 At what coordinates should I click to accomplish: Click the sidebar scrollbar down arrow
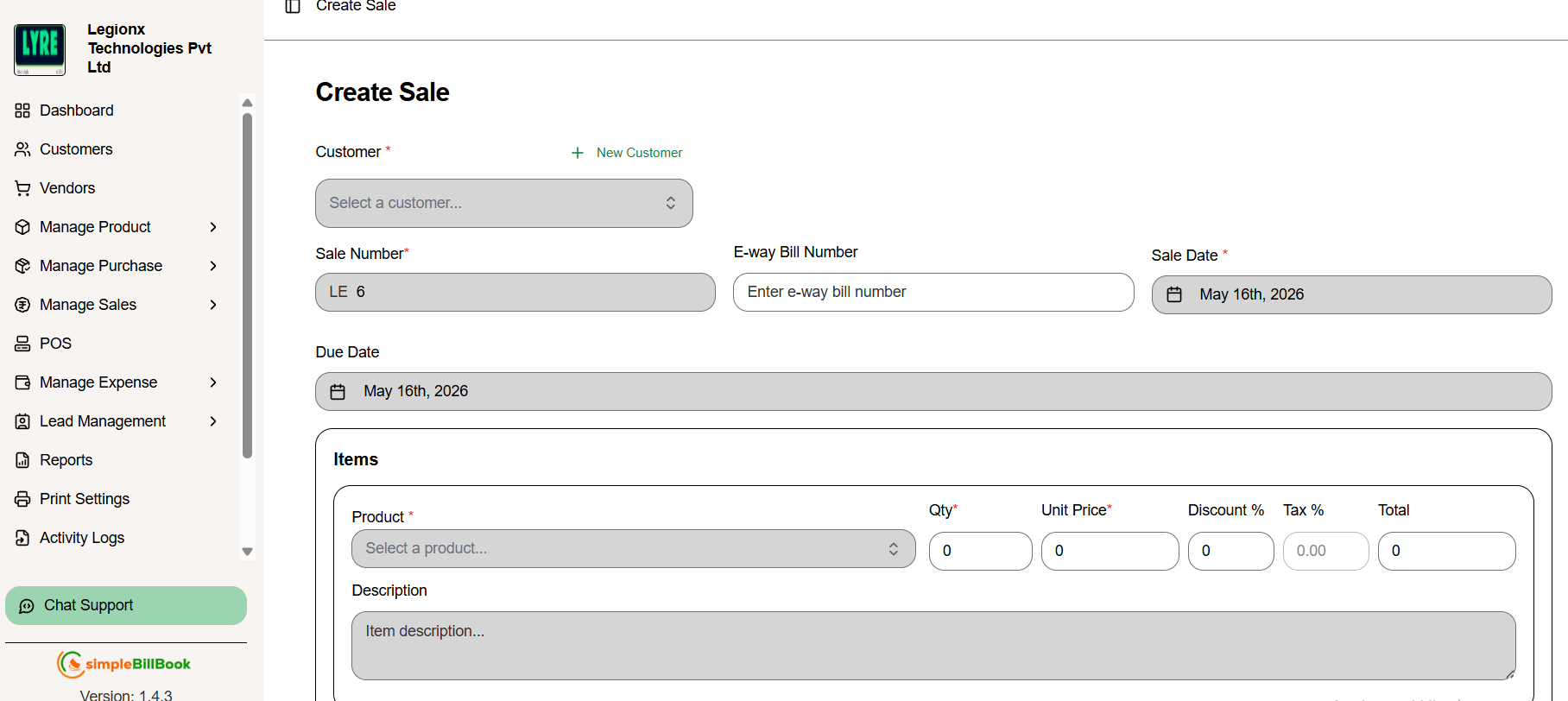(247, 552)
